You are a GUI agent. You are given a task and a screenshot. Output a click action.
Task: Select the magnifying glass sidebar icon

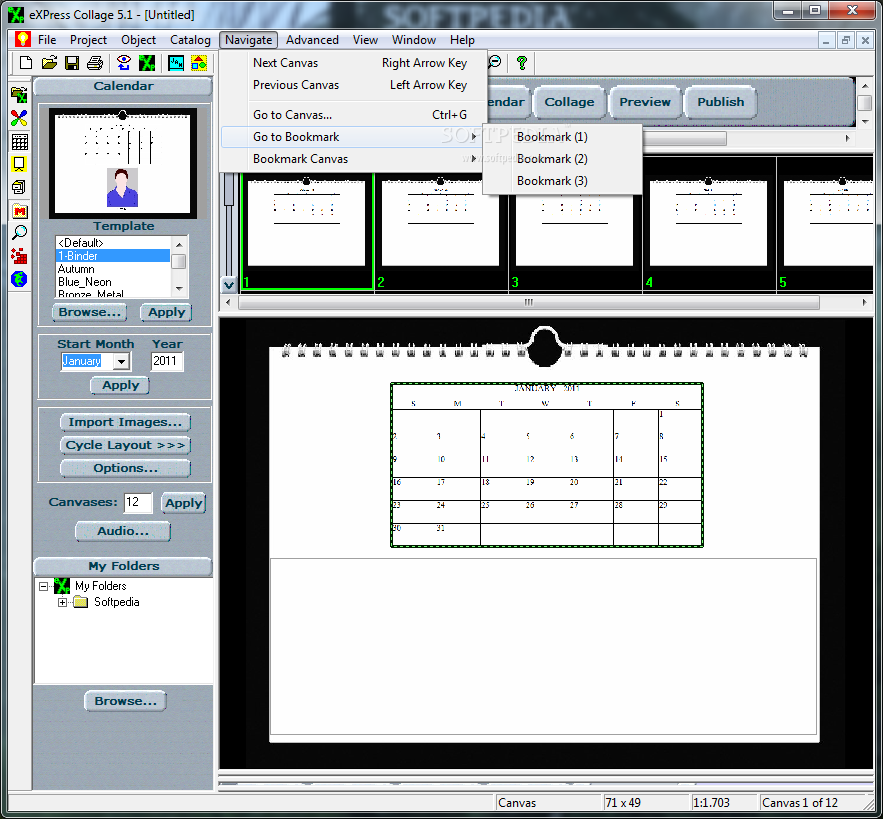point(19,233)
